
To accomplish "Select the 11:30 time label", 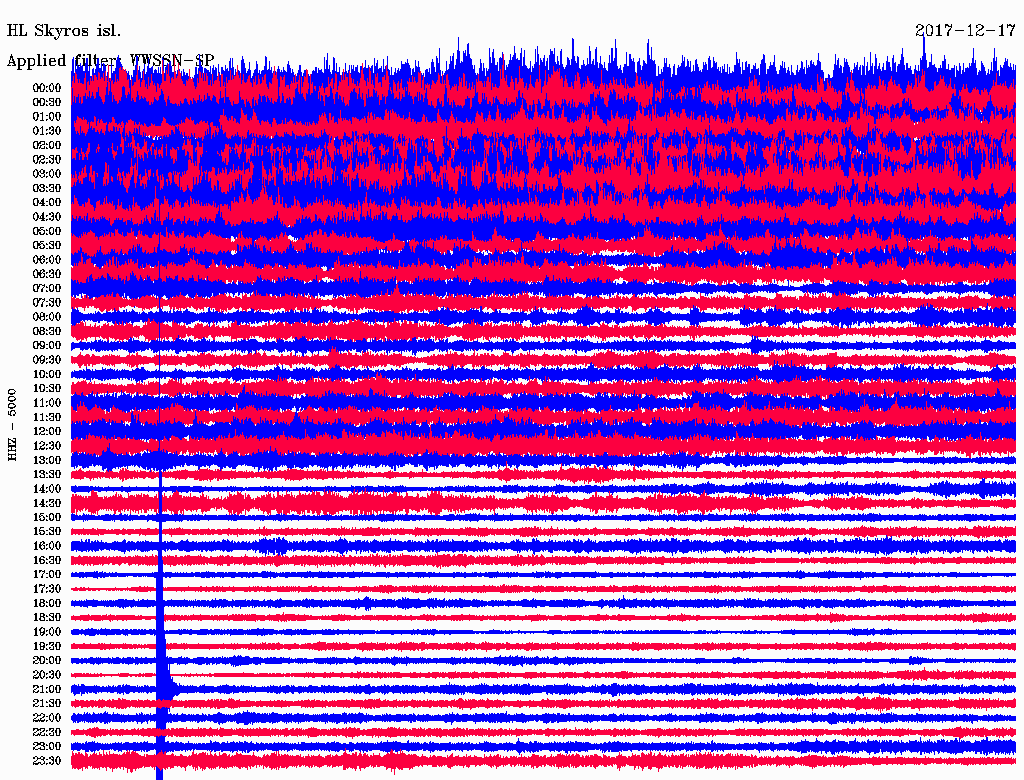I will pyautogui.click(x=47, y=417).
